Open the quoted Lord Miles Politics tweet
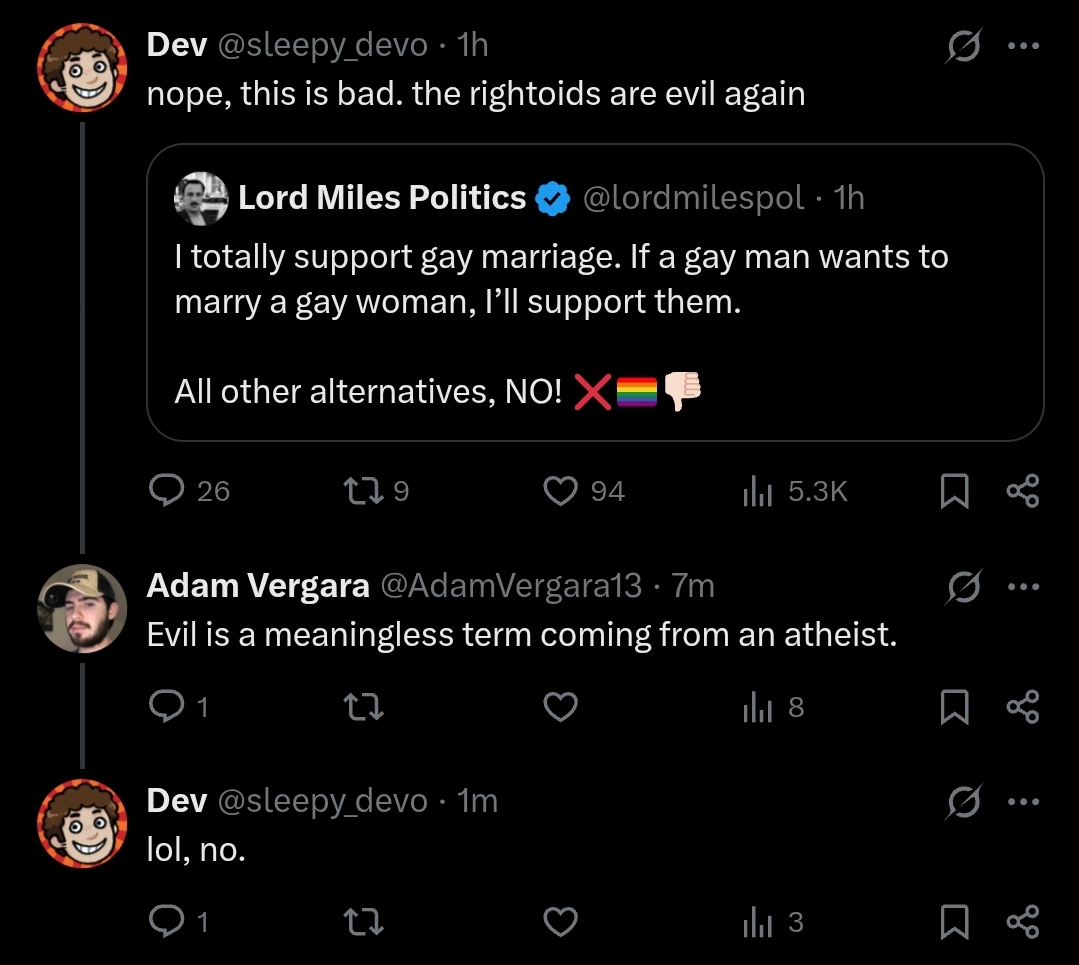Image resolution: width=1079 pixels, height=965 pixels. tap(595, 293)
